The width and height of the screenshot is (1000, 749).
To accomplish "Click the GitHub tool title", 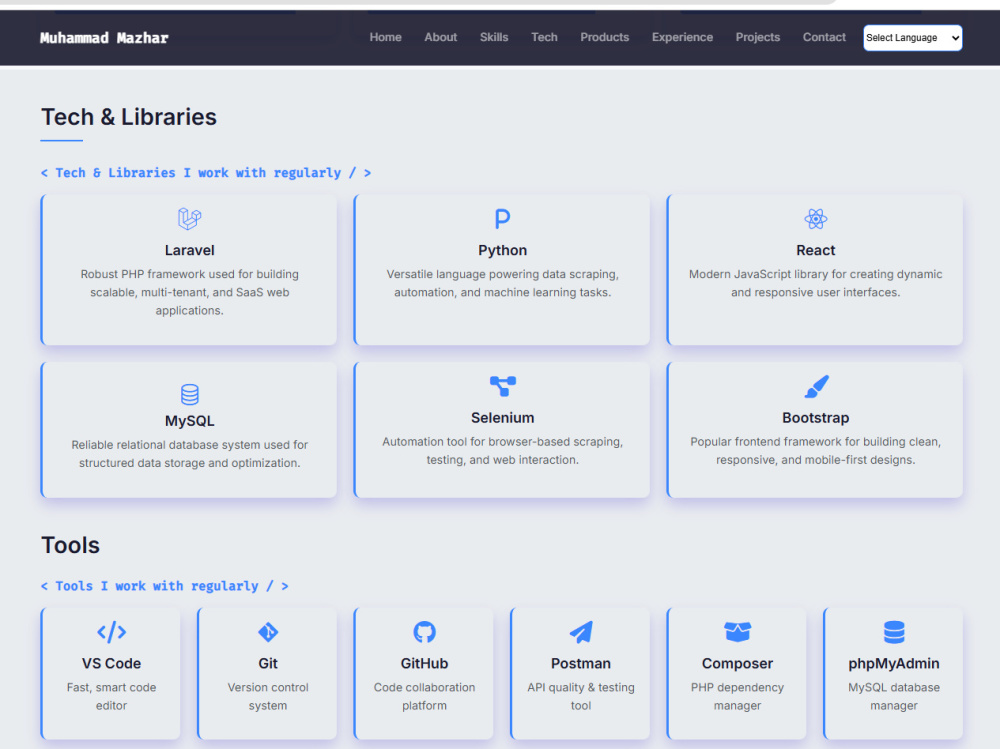I will 424,664.
